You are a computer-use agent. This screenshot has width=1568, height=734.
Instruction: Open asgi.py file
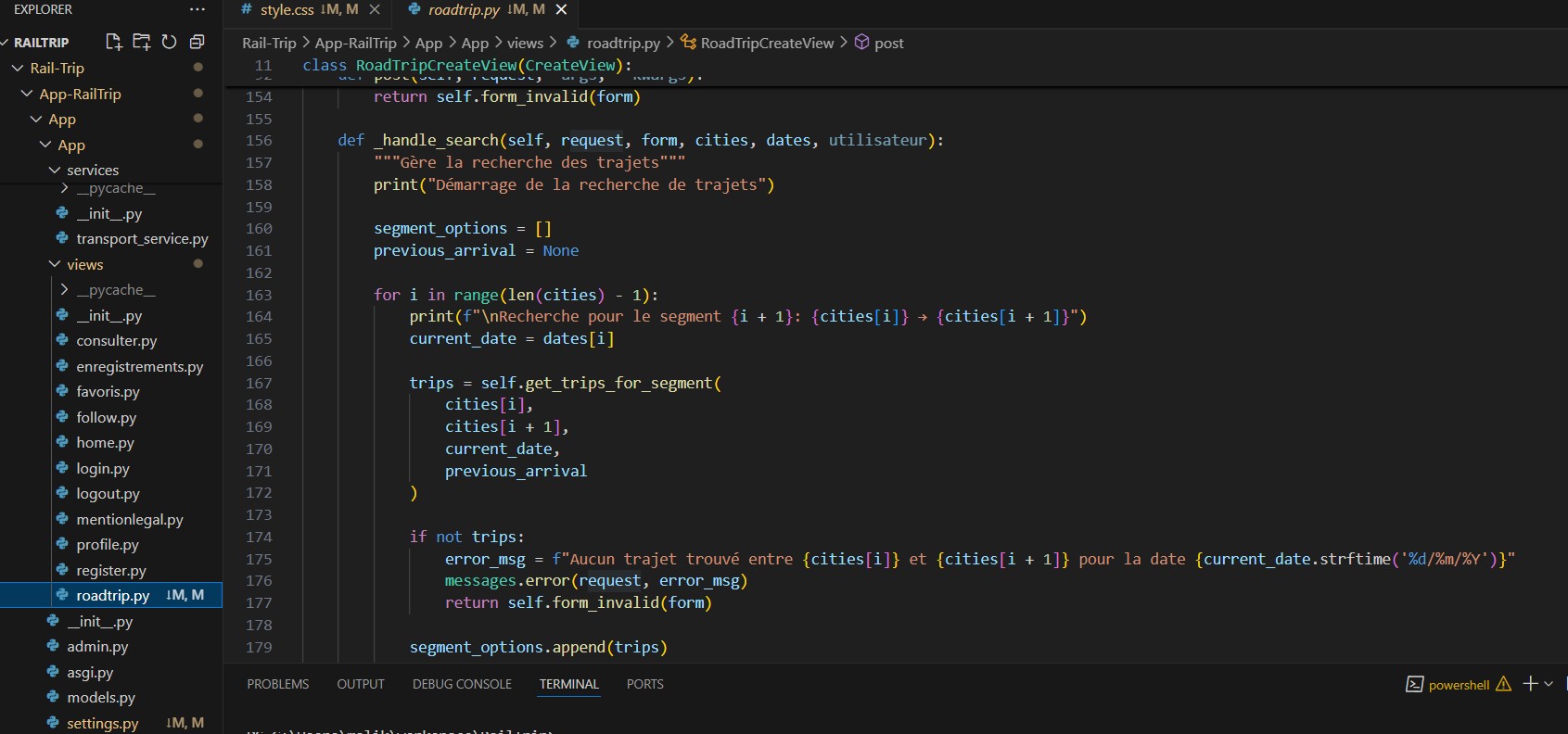point(90,673)
